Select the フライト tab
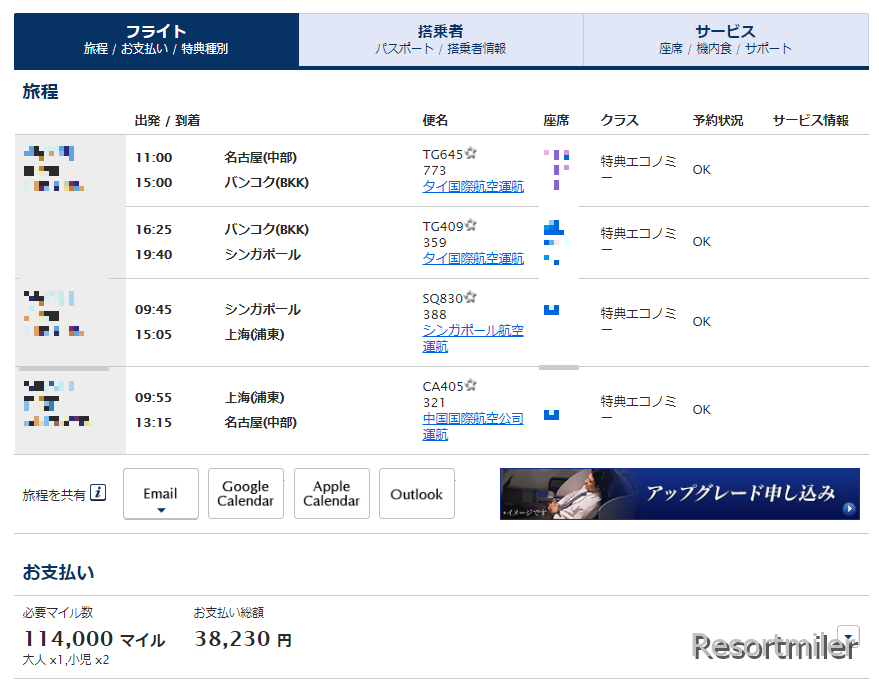 [156, 40]
